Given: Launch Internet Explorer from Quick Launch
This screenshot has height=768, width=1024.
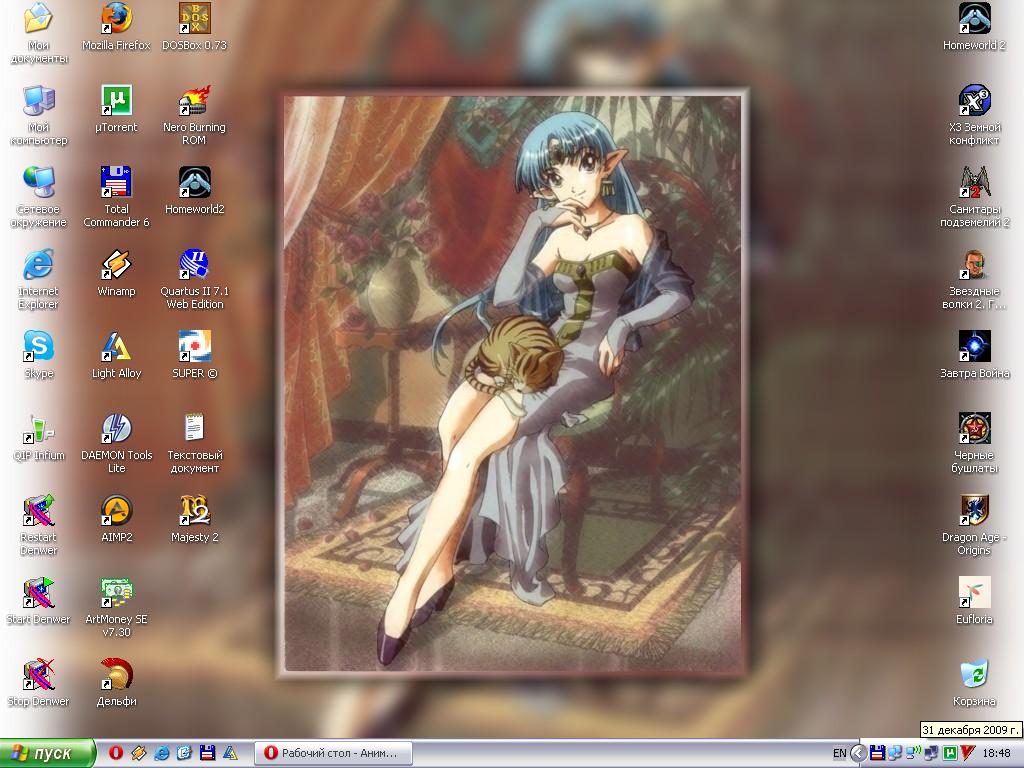Looking at the screenshot, I should (161, 754).
